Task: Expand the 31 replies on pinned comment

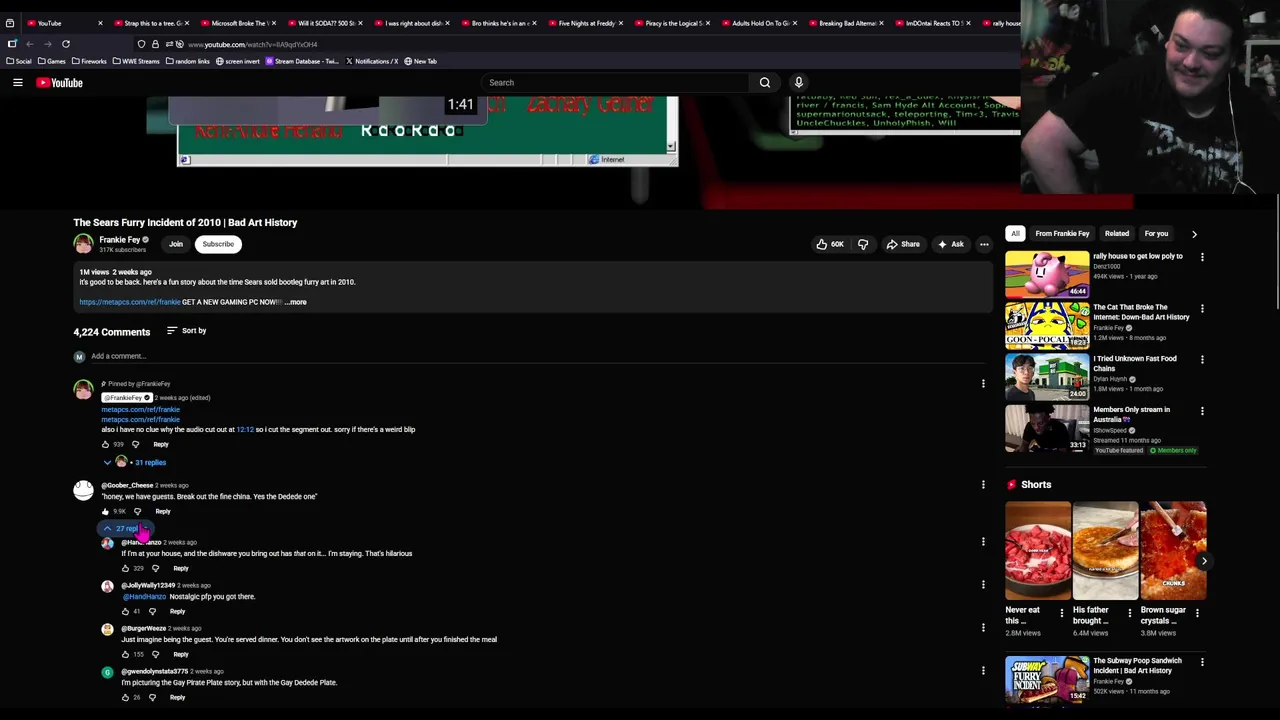Action: [x=136, y=462]
